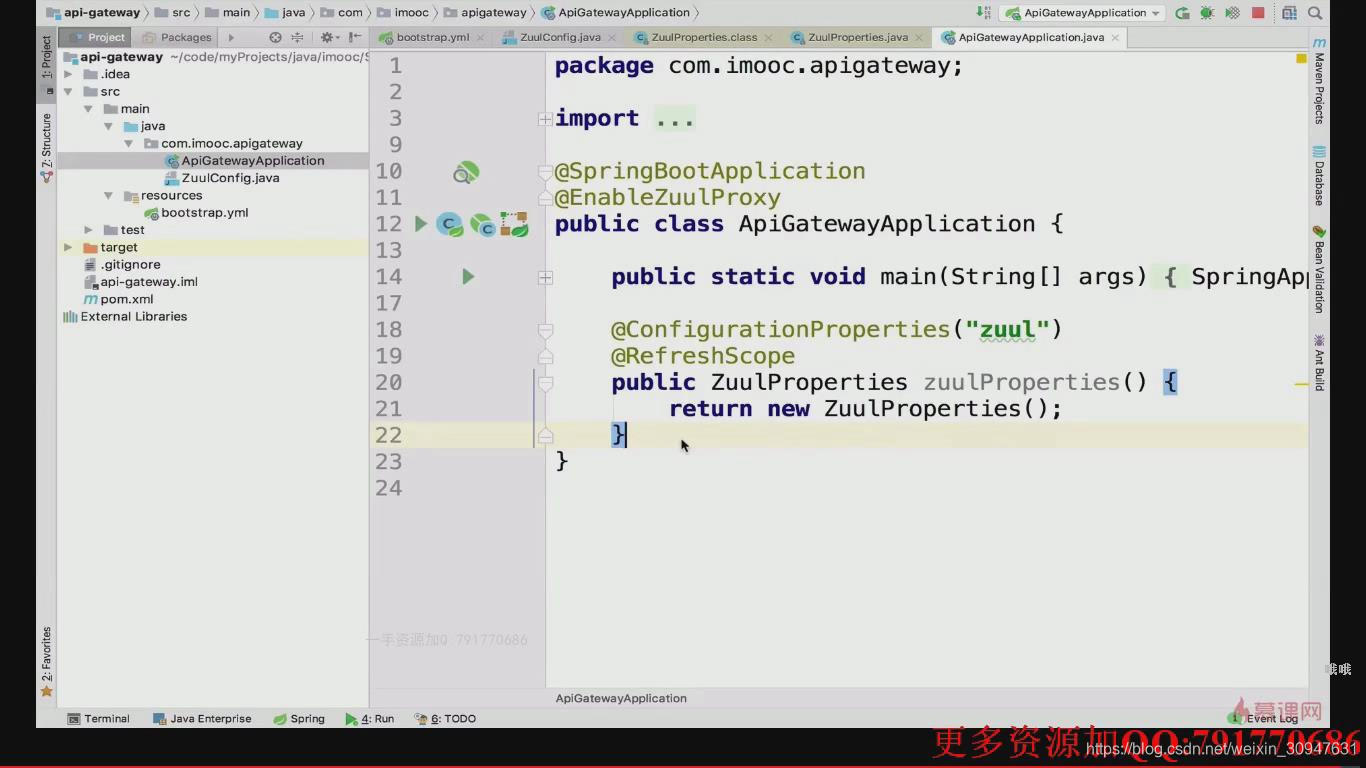This screenshot has height=768, width=1366.
Task: Open the Event Log
Action: click(1264, 718)
